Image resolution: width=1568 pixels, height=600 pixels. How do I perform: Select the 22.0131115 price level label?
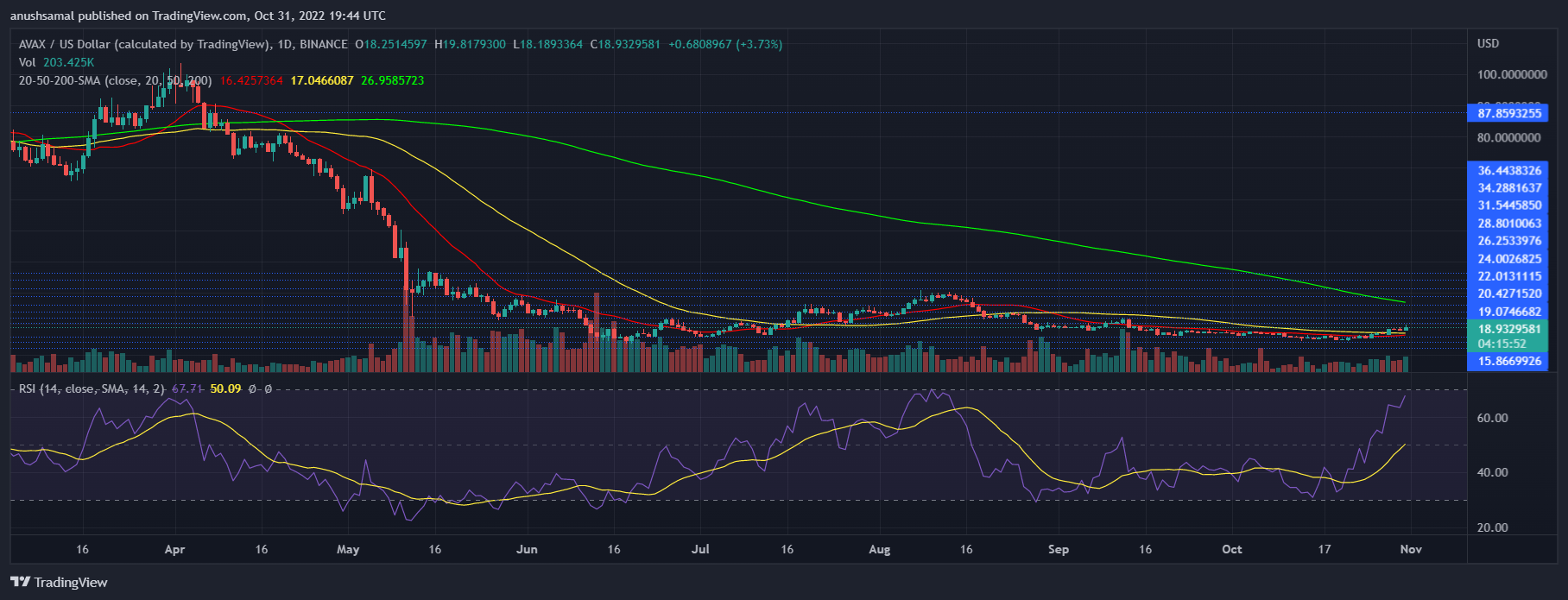[x=1509, y=276]
